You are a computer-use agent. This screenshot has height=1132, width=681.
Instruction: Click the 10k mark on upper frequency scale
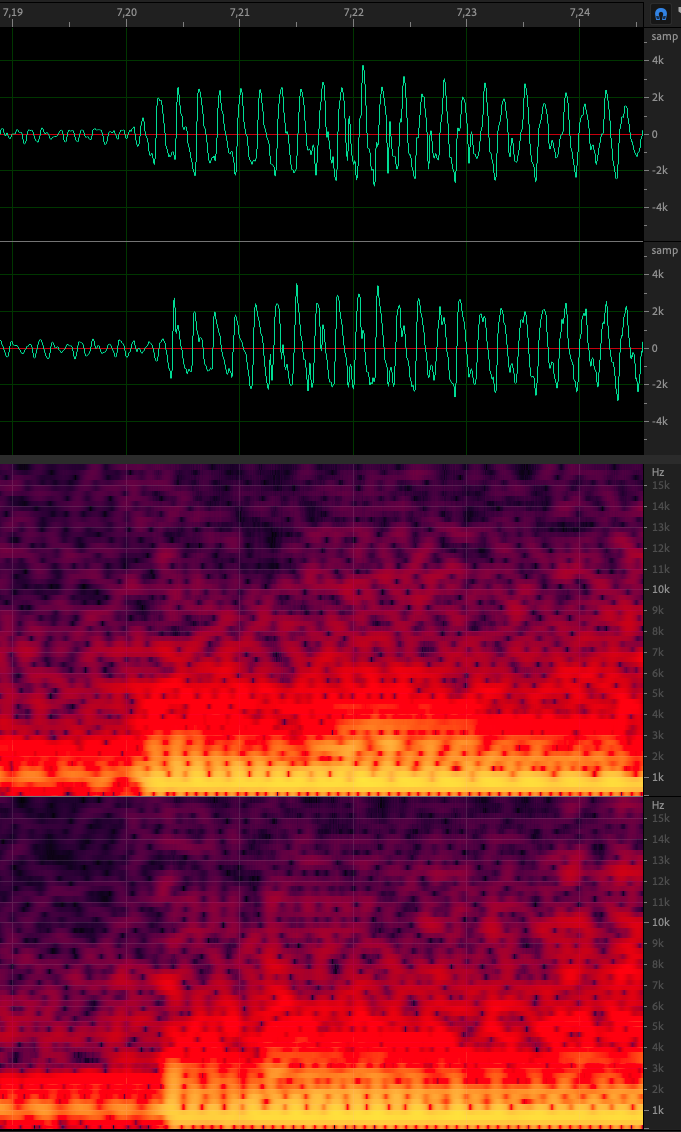click(x=661, y=590)
